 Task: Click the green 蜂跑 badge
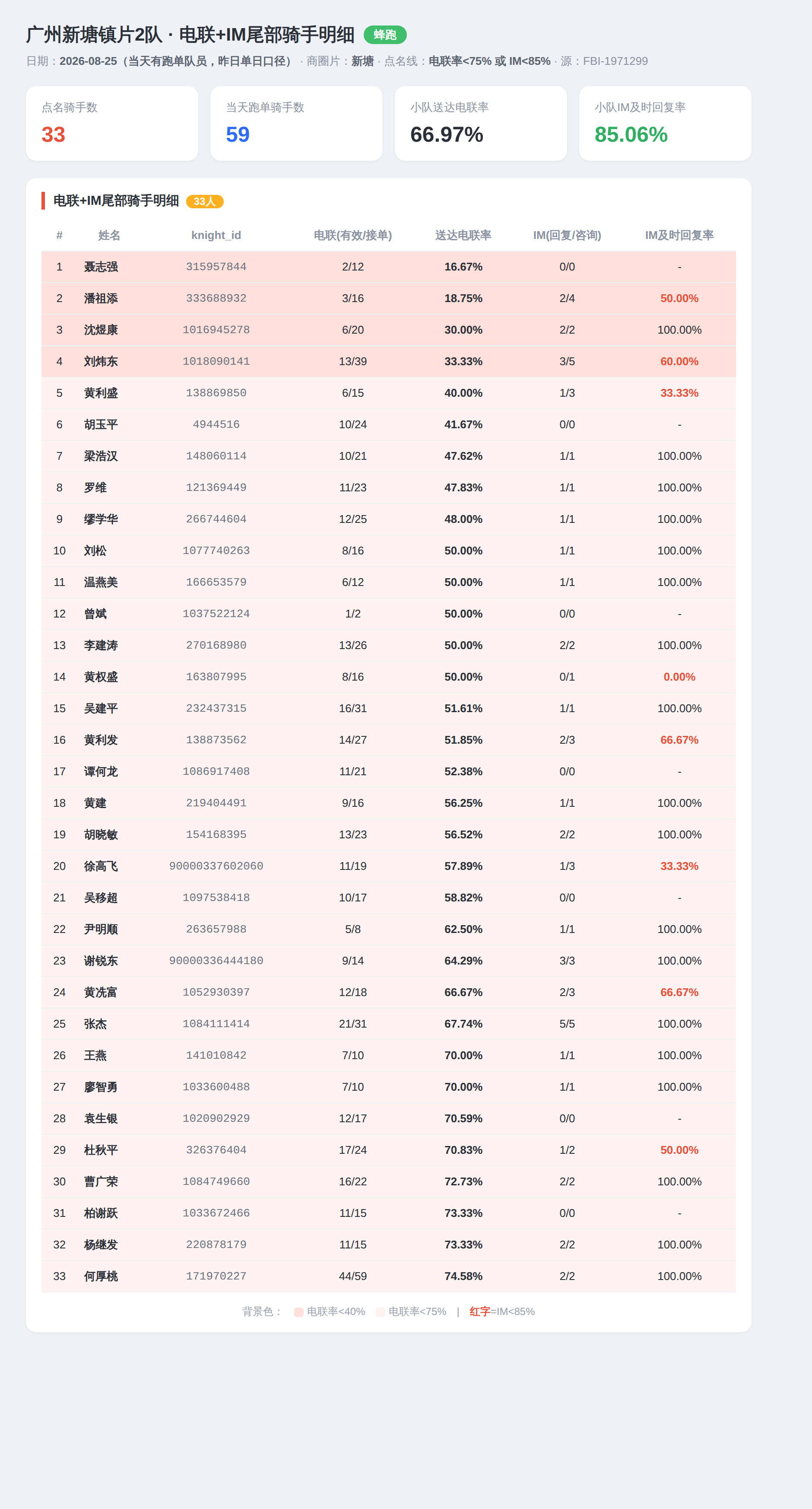(x=385, y=35)
